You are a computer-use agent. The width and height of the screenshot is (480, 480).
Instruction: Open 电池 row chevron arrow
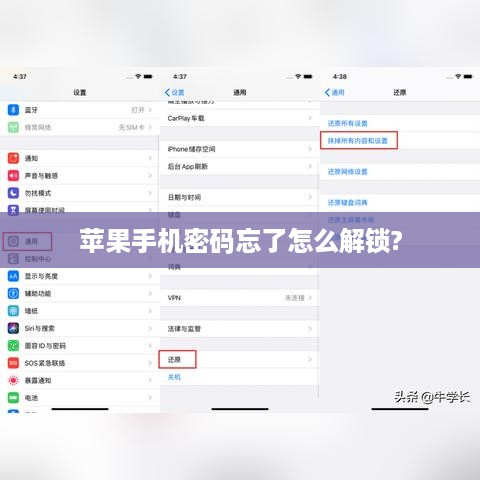point(150,397)
